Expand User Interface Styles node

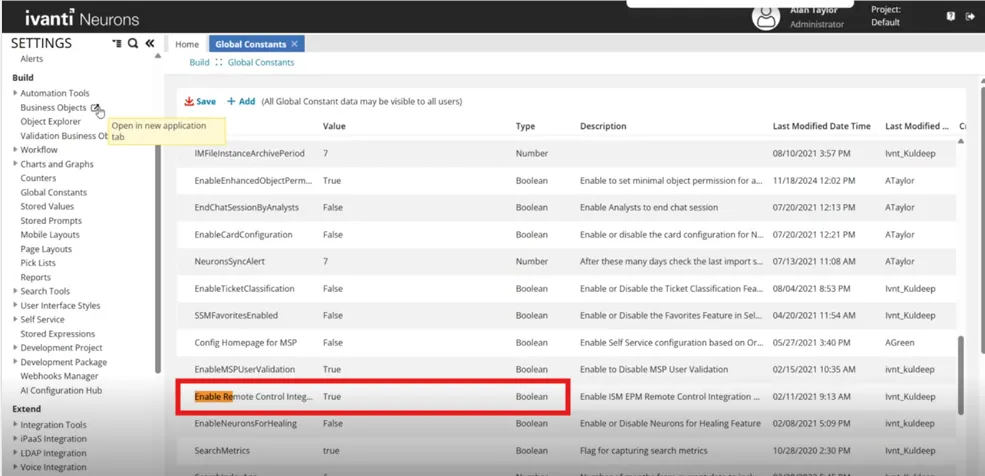point(15,305)
